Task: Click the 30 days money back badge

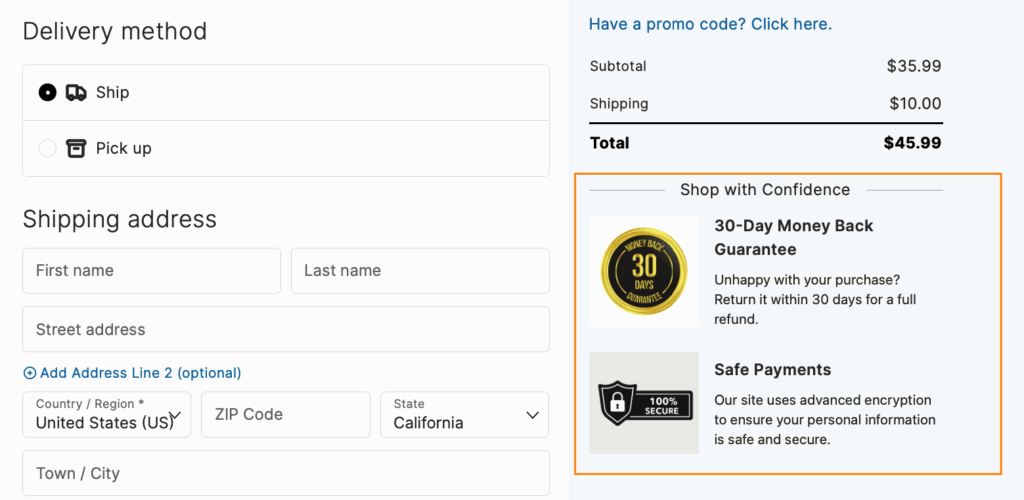Action: pos(644,272)
